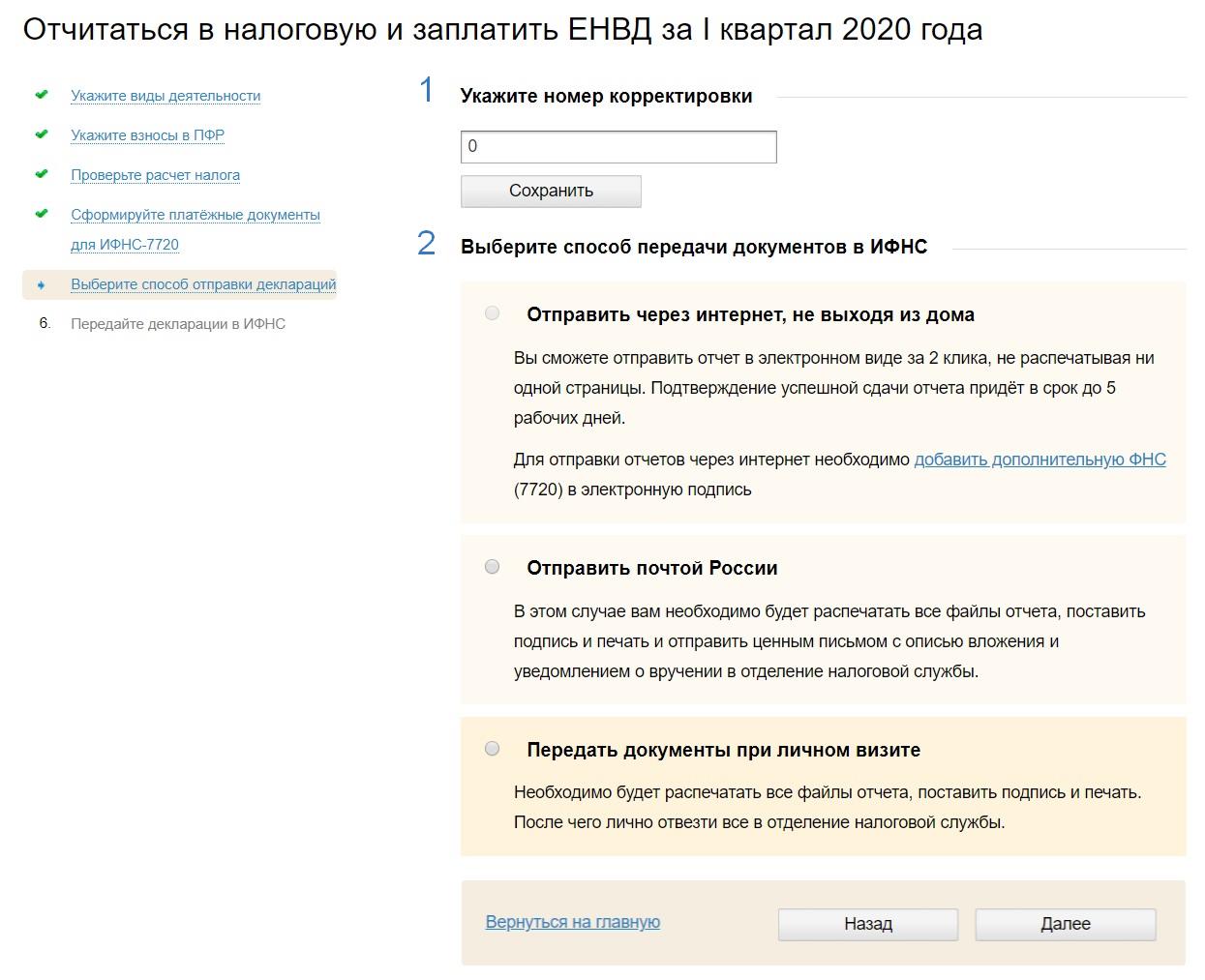This screenshot has height=980, width=1205.
Task: Click 'Выберите способ отправки деклараций' step
Action: click(x=203, y=284)
